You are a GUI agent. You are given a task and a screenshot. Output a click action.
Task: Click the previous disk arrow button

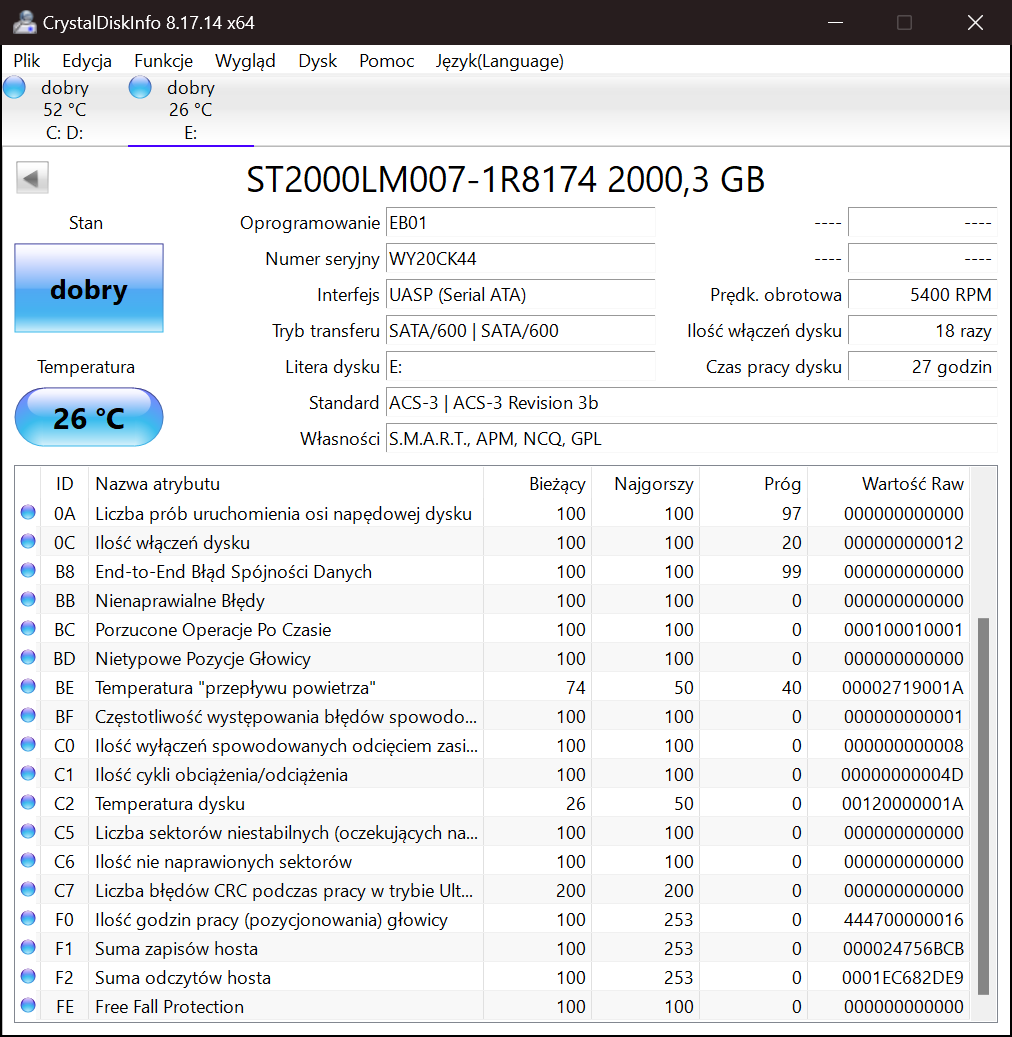[x=32, y=178]
